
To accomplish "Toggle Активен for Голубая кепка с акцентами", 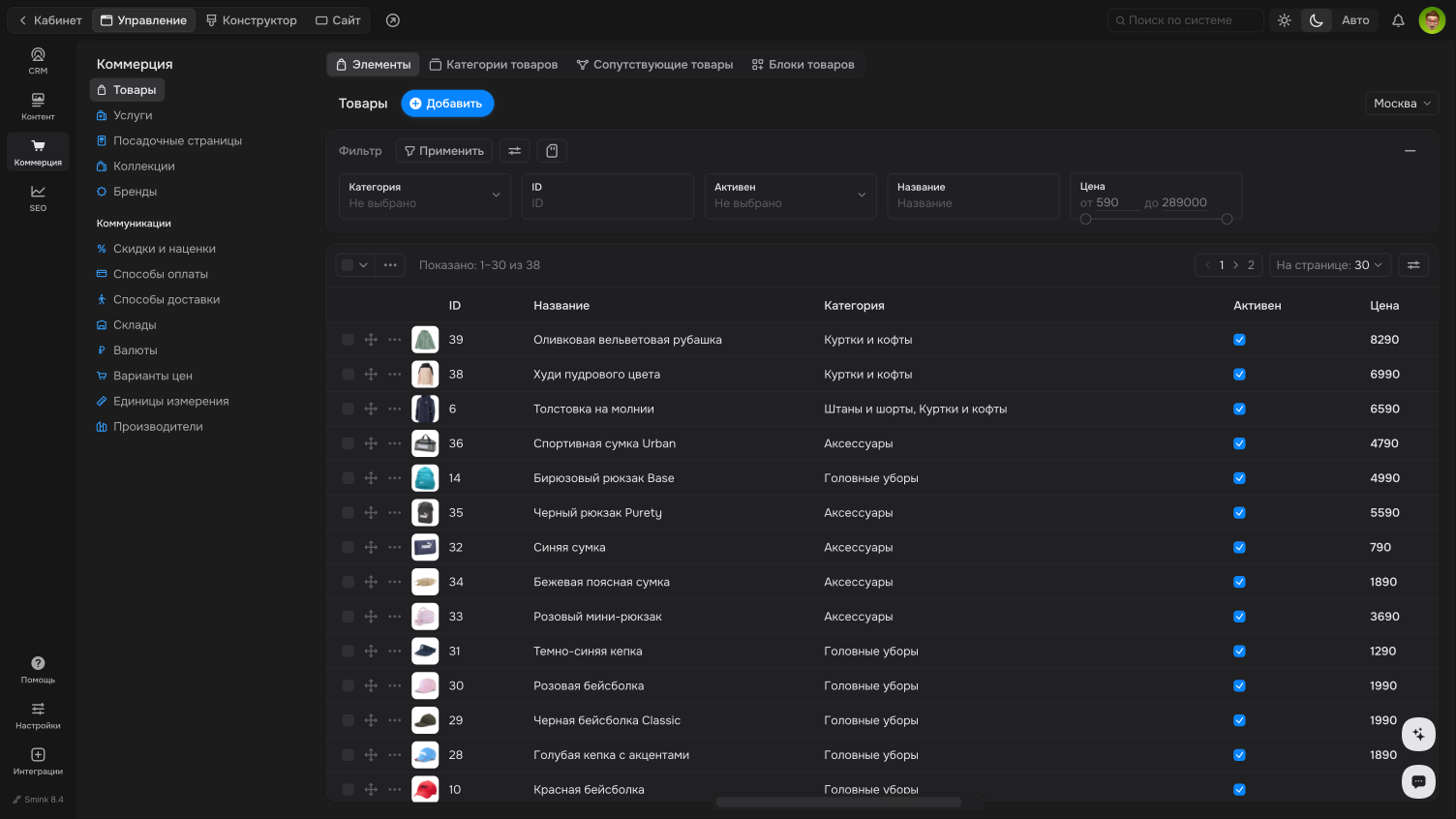I will click(1239, 755).
